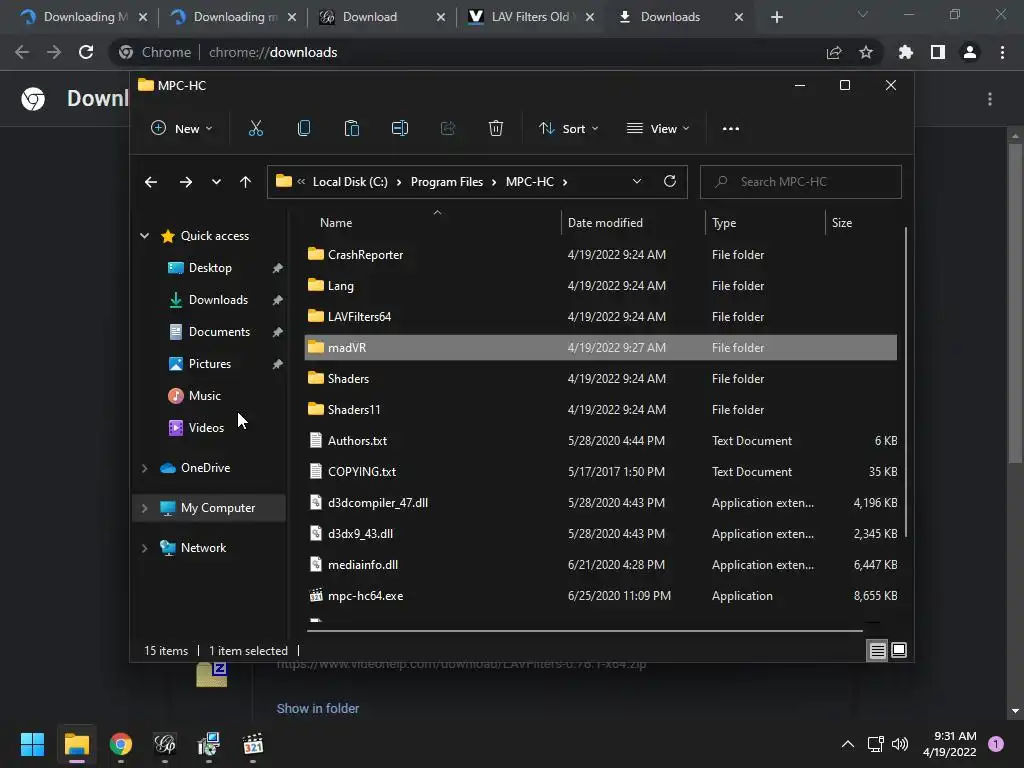
Task: Click the Paste clipboard icon
Action: (351, 129)
